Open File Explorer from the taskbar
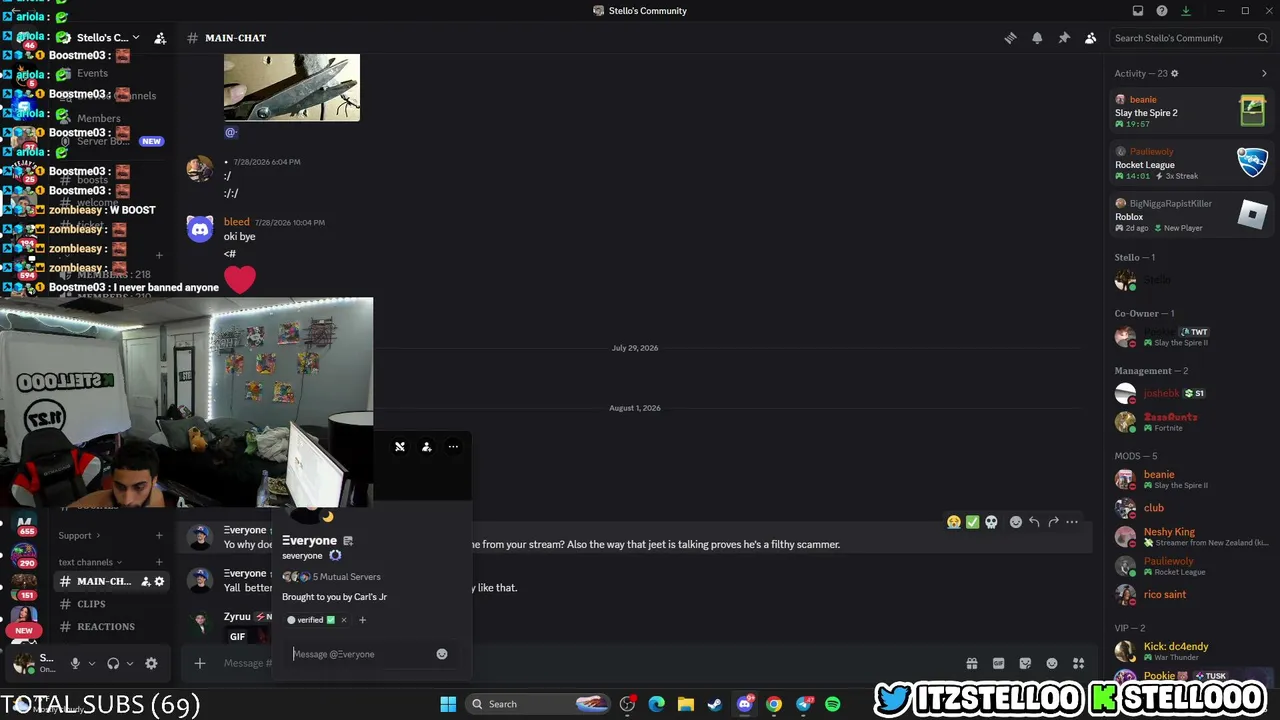The width and height of the screenshot is (1280, 720). point(686,704)
